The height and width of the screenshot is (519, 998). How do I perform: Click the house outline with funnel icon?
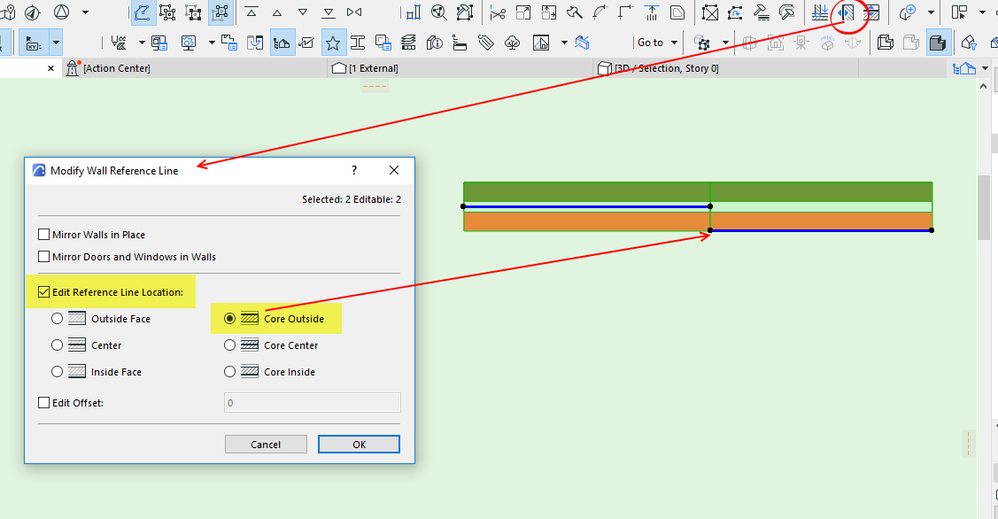[968, 43]
